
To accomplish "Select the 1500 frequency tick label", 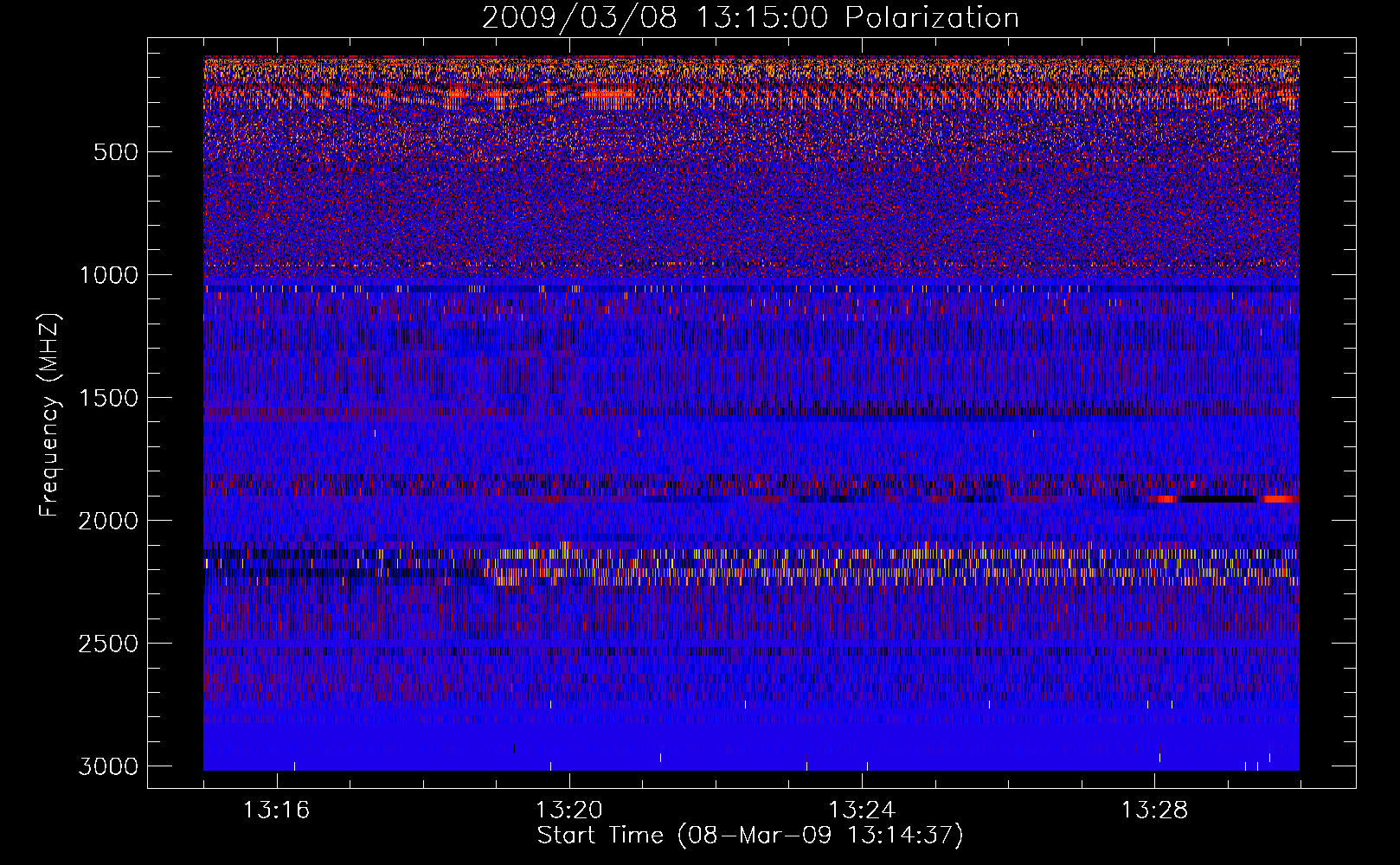I will coord(108,398).
